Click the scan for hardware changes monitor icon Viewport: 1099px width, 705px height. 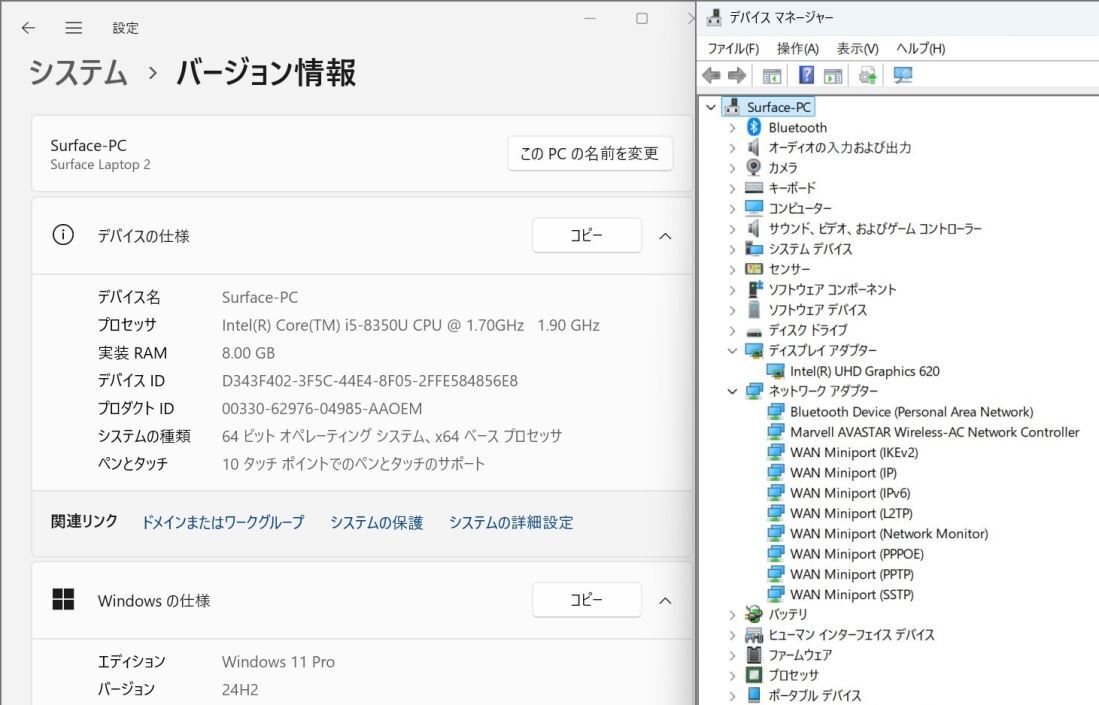[903, 75]
